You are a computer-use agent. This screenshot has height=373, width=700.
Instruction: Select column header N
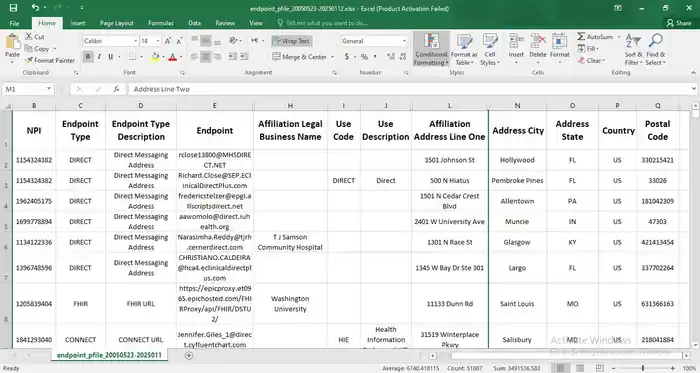pos(517,106)
